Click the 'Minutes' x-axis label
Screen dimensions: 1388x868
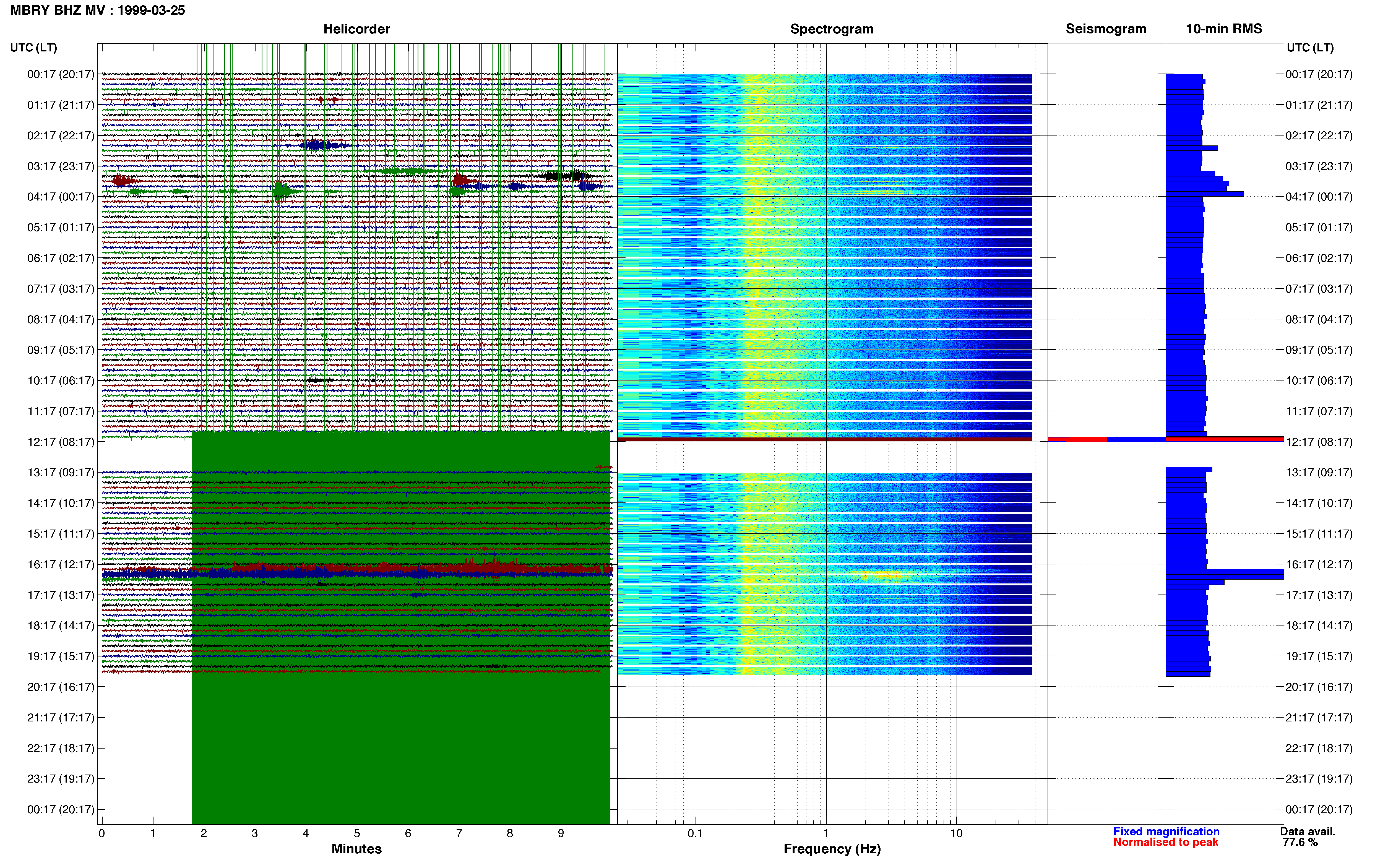click(x=356, y=849)
